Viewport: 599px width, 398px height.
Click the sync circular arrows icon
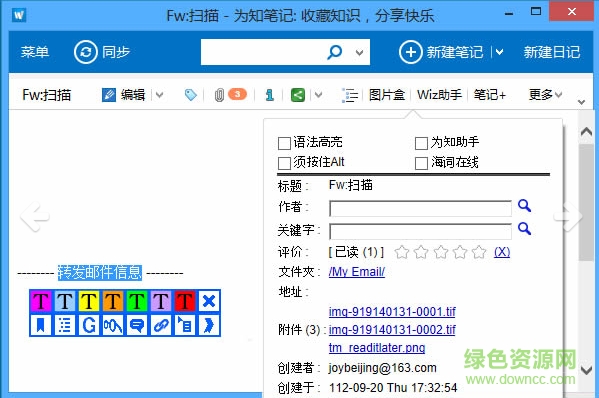point(86,52)
